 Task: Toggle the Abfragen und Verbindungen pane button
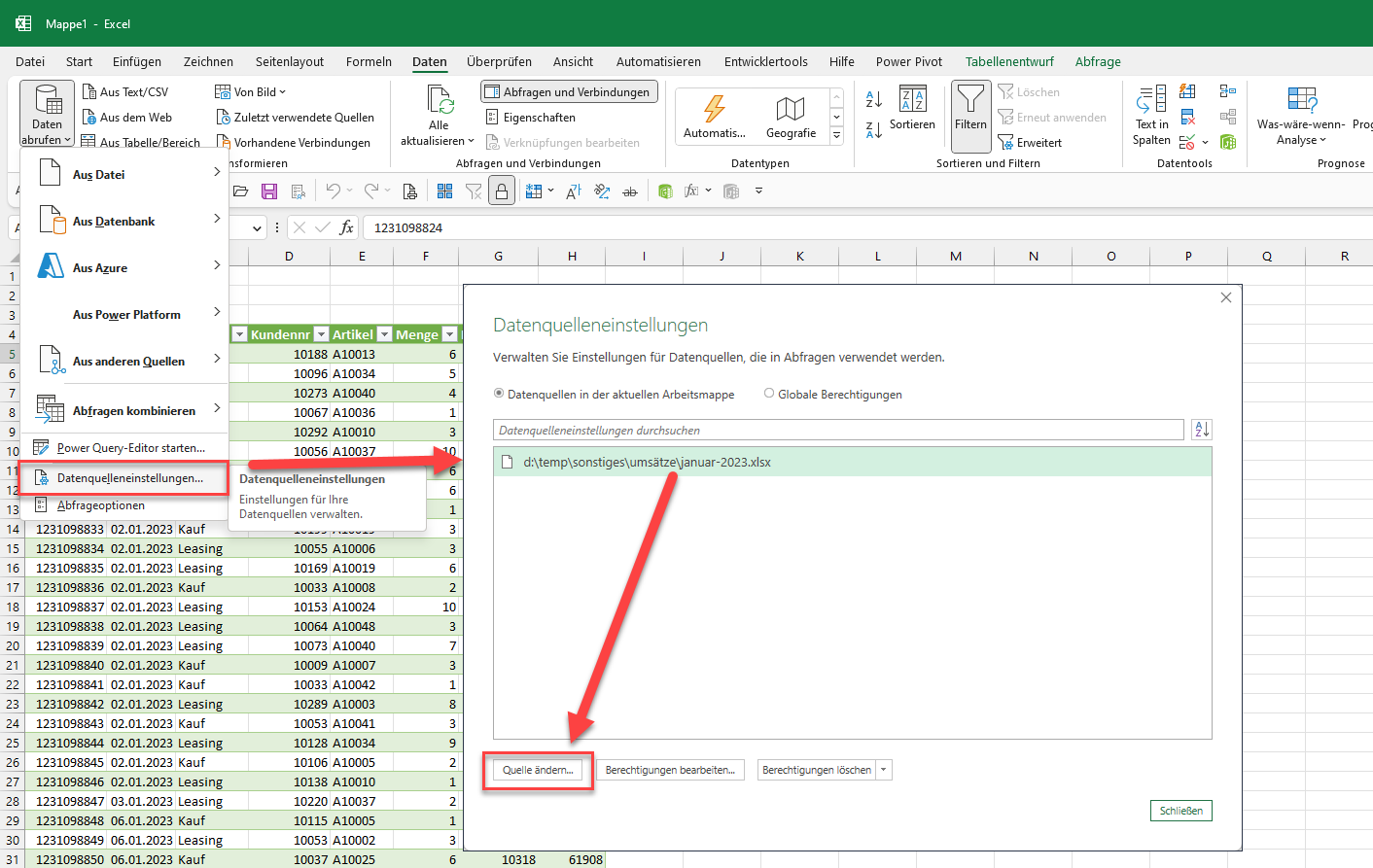click(569, 91)
